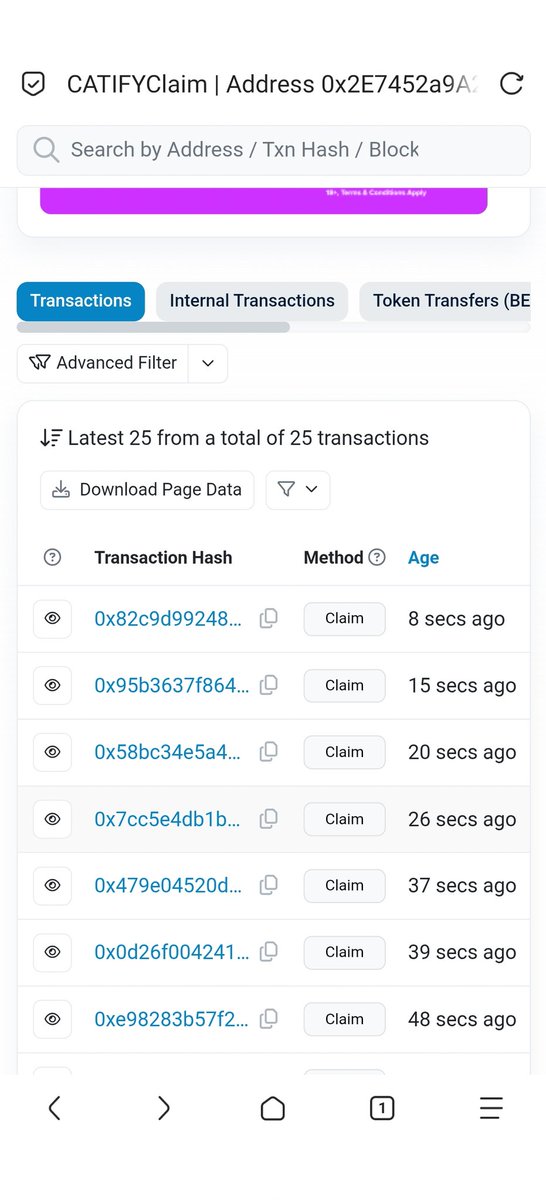Open the funnel filter dropdown
The height and width of the screenshot is (1200, 546).
coord(298,490)
